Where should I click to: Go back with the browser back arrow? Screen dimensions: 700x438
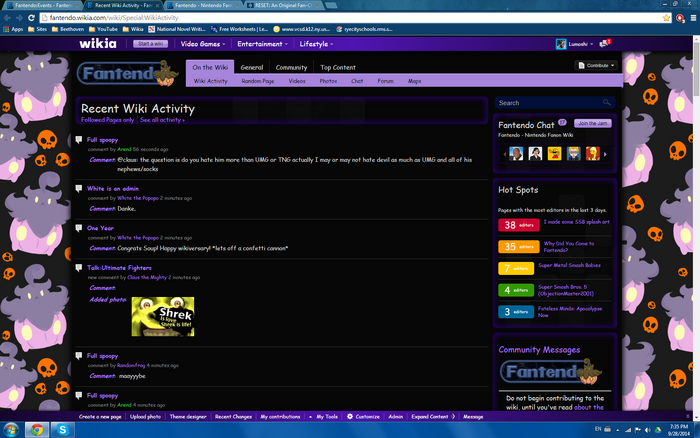point(7,18)
